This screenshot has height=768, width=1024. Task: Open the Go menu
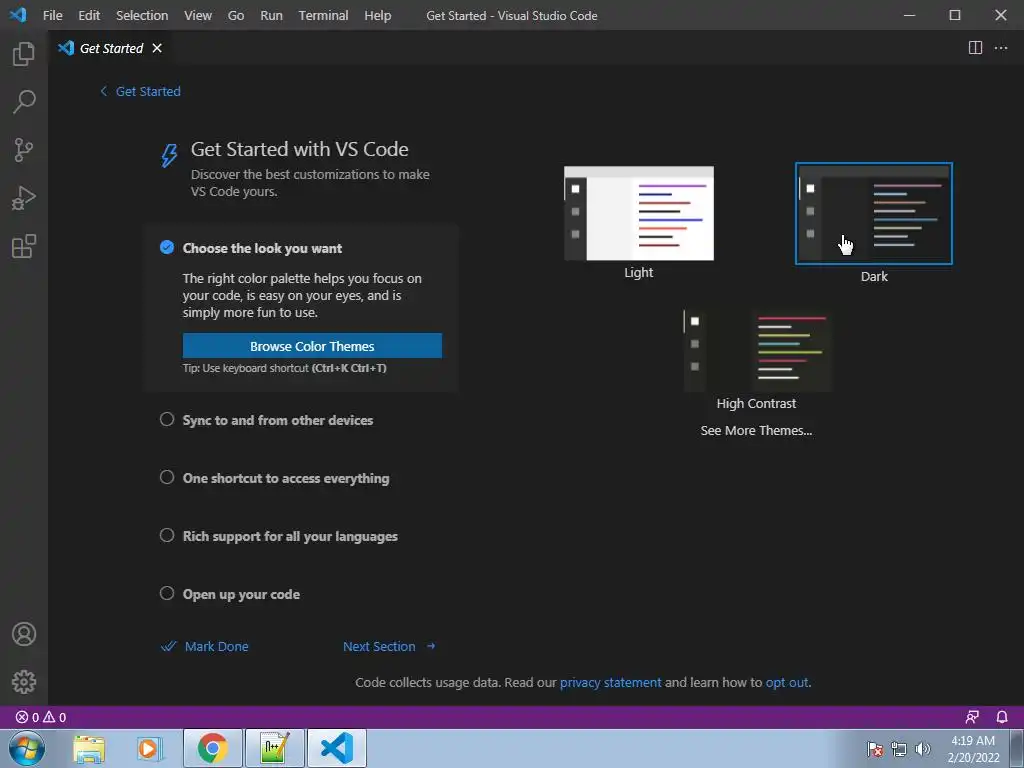(236, 15)
